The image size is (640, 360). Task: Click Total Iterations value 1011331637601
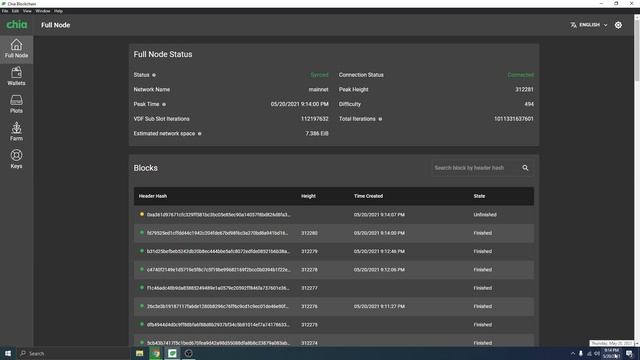[513, 119]
